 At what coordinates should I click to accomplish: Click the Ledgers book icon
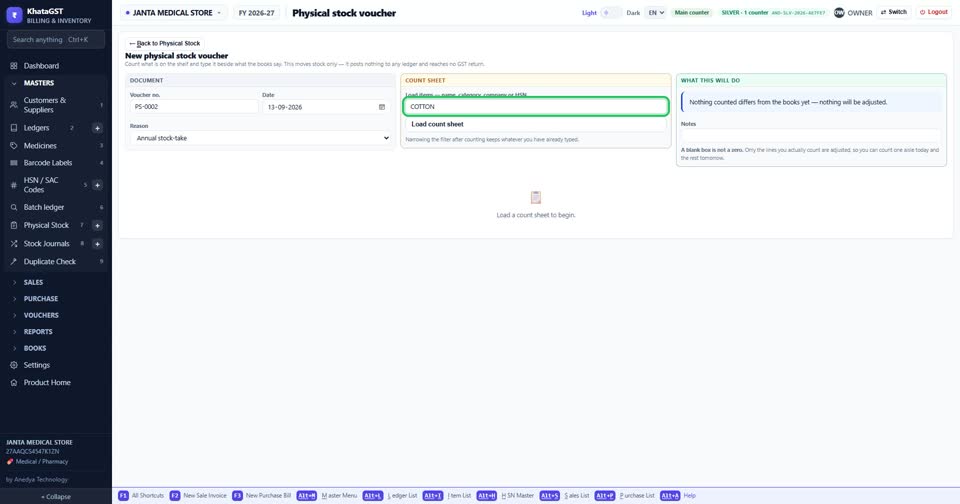13,128
